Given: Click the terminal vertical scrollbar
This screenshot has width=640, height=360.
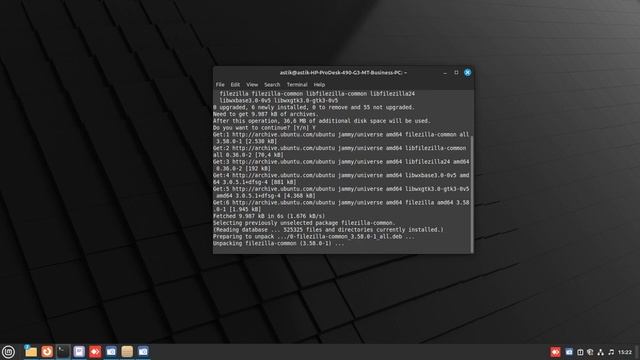Looking at the screenshot, I should click(472, 194).
